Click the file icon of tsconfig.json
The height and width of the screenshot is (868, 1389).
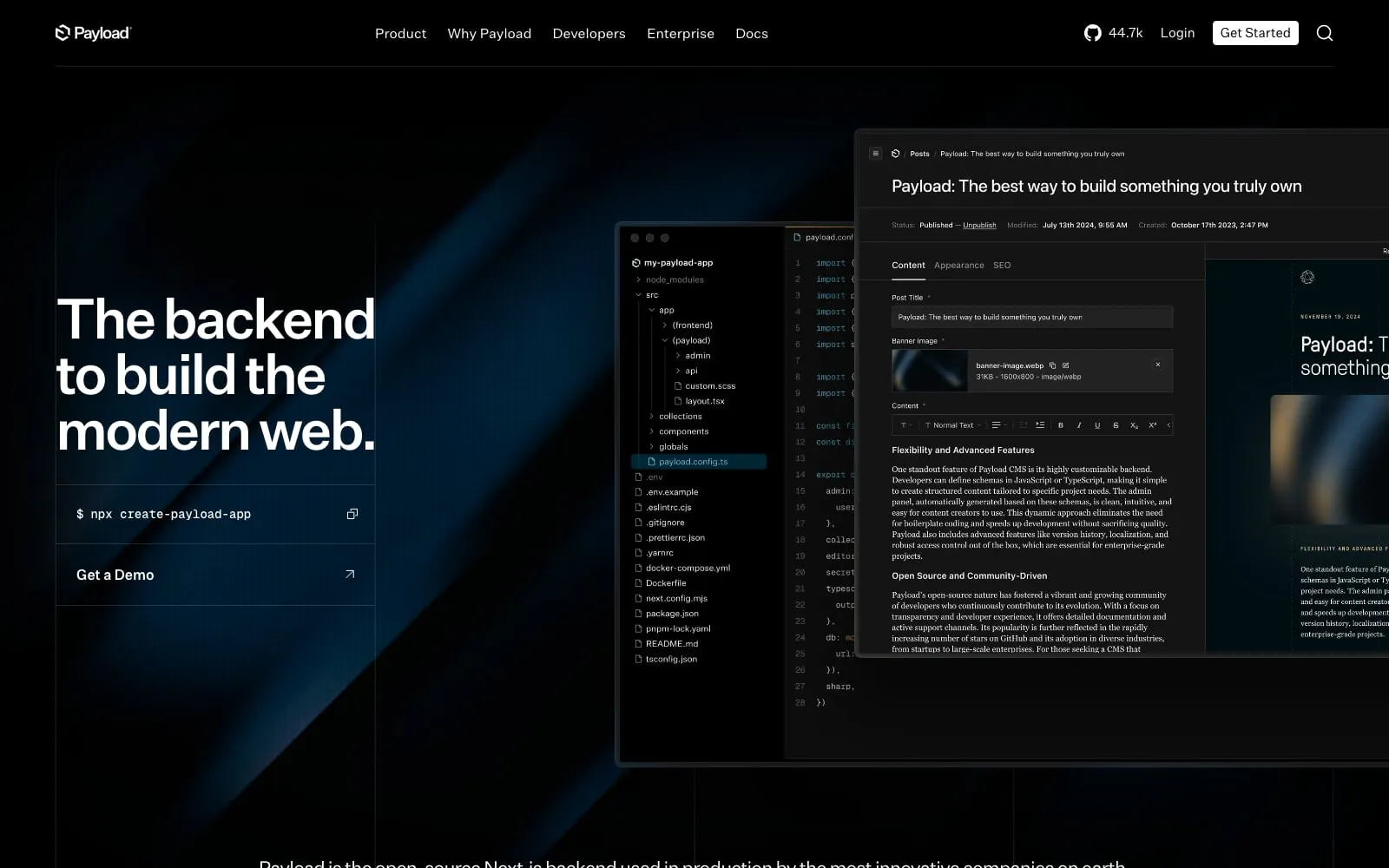[638, 659]
